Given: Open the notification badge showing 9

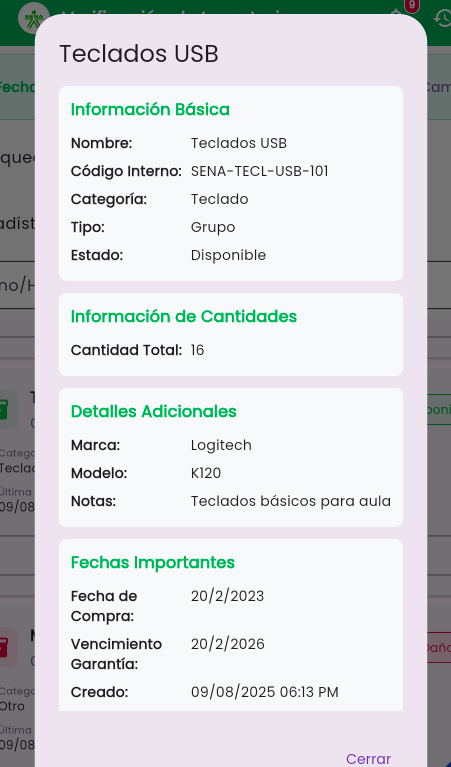Looking at the screenshot, I should (412, 6).
